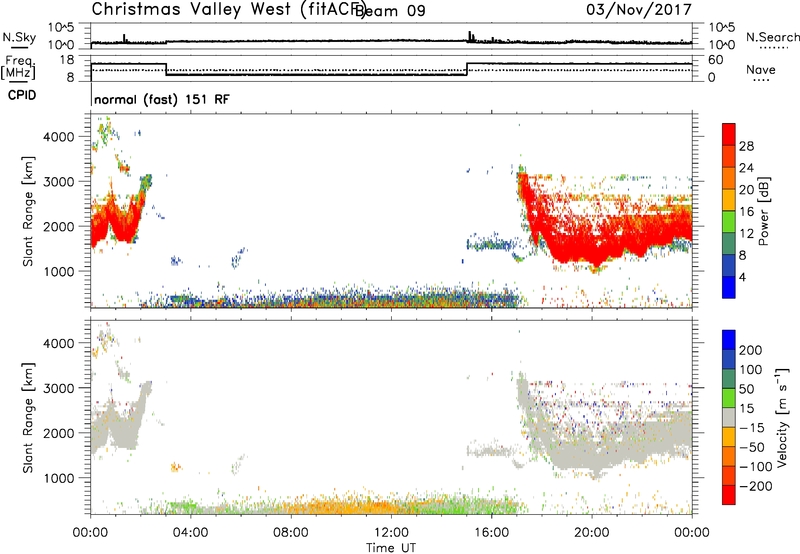Click the '-200' velocity colorbar value
800x554 pixels.
(x=756, y=486)
